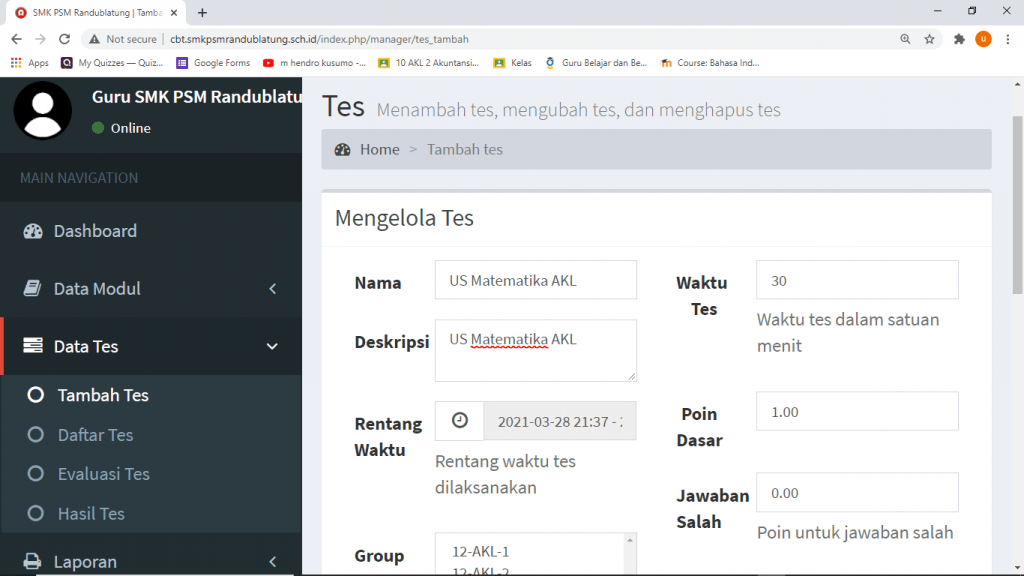Close the SMK PSM Randublatung tab
The width and height of the screenshot is (1024, 576).
tap(174, 12)
